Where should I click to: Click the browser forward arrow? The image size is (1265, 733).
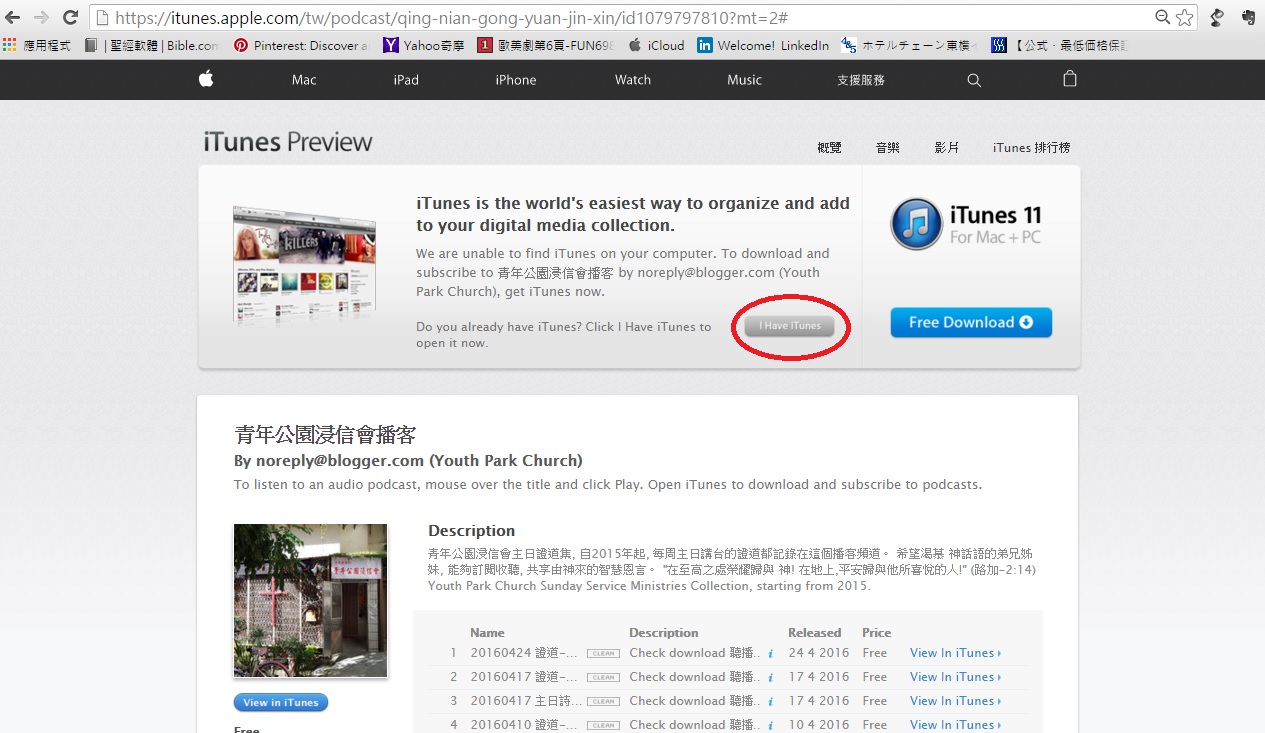[x=41, y=17]
